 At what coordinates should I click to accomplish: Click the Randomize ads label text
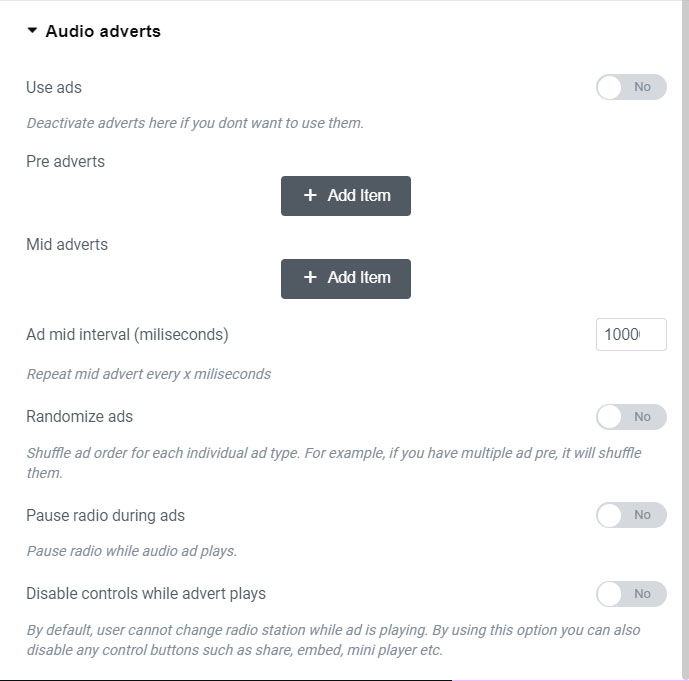coord(79,416)
